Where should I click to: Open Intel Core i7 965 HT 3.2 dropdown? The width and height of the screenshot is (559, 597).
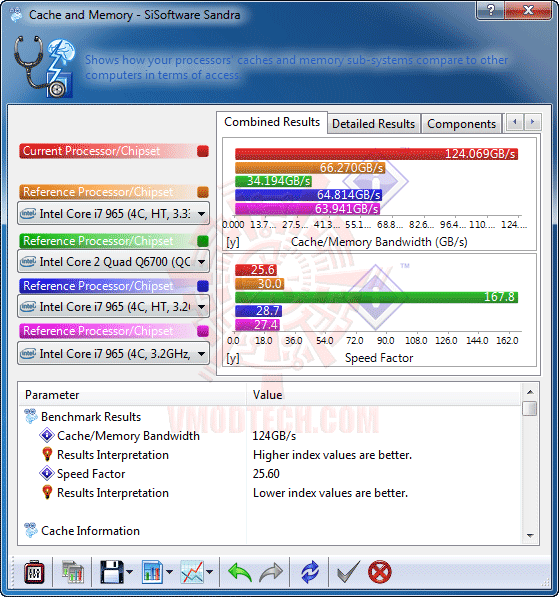tap(113, 306)
